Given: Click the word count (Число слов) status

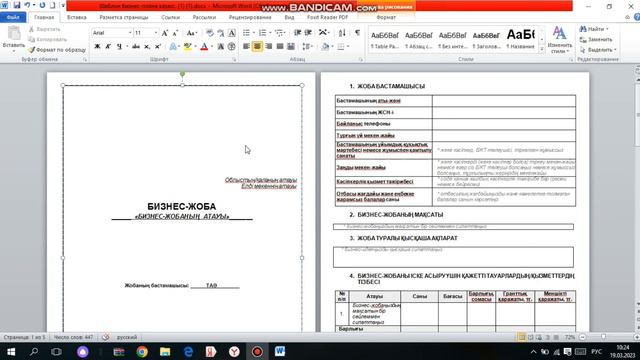Looking at the screenshot, I should pyautogui.click(x=73, y=337).
